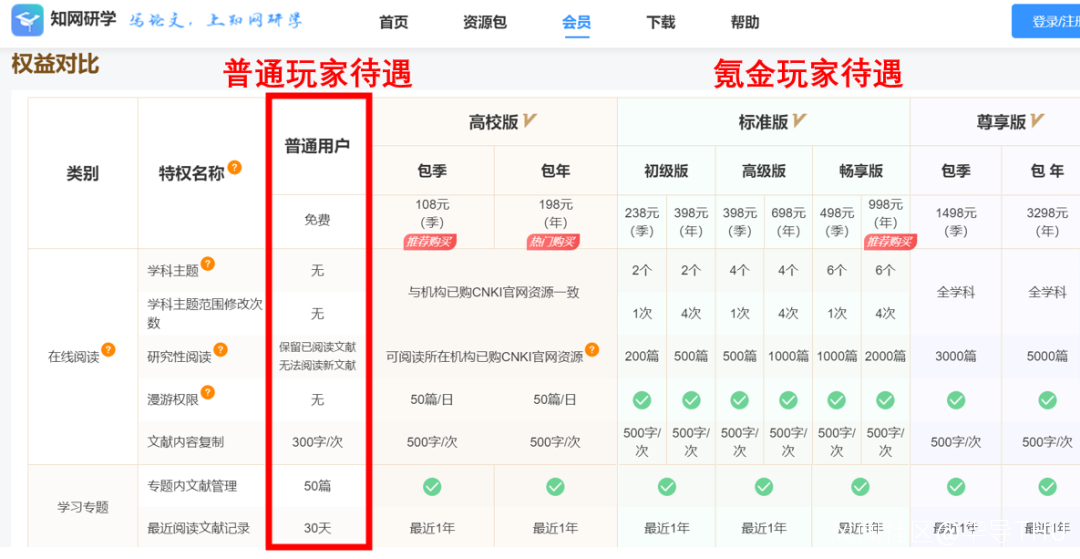
Task: Click the 最近阅读文献记录 row label
Action: tap(198, 529)
